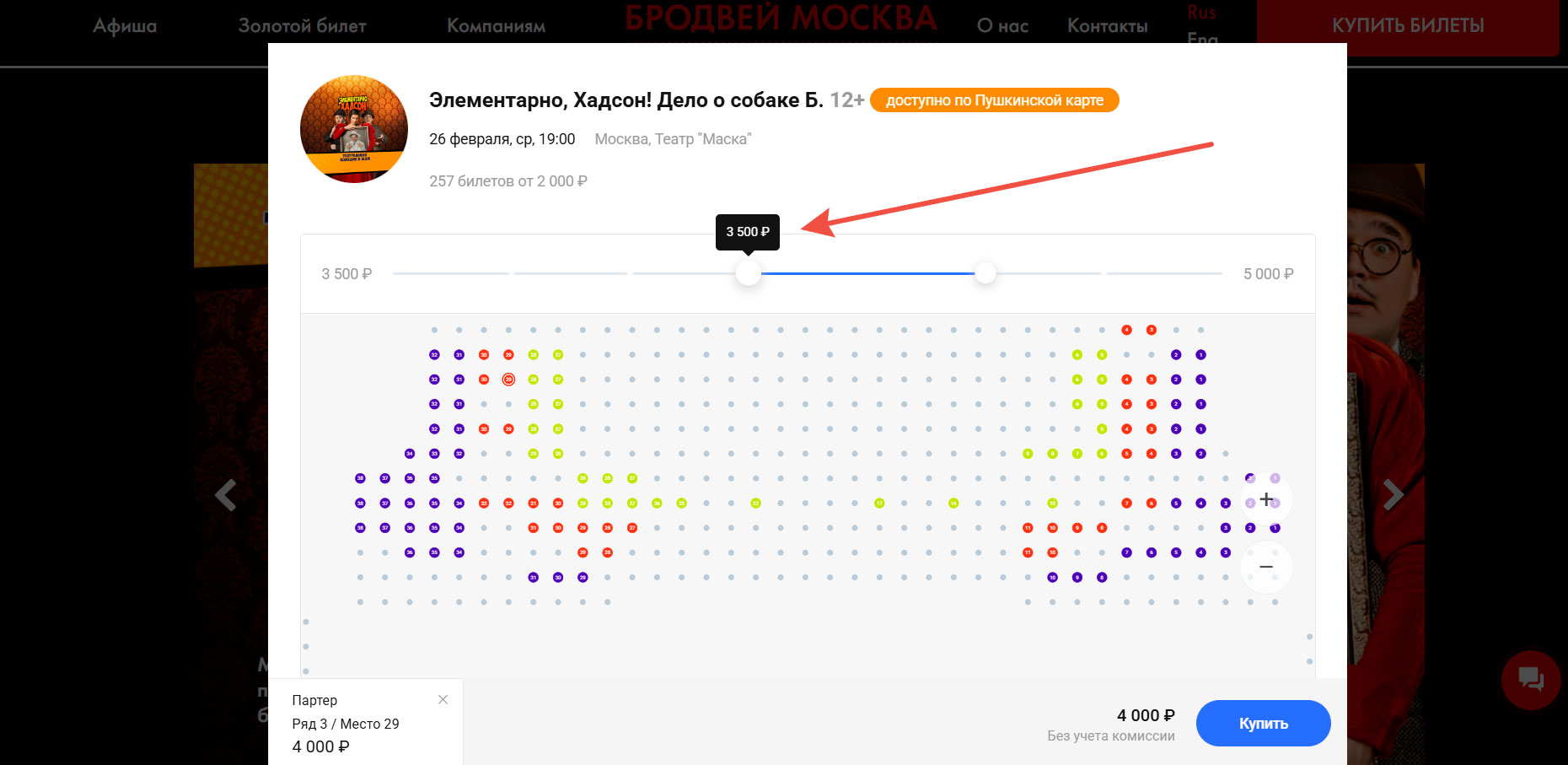Image resolution: width=1568 pixels, height=765 pixels.
Task: Switch site language to Rus
Action: [x=1201, y=13]
